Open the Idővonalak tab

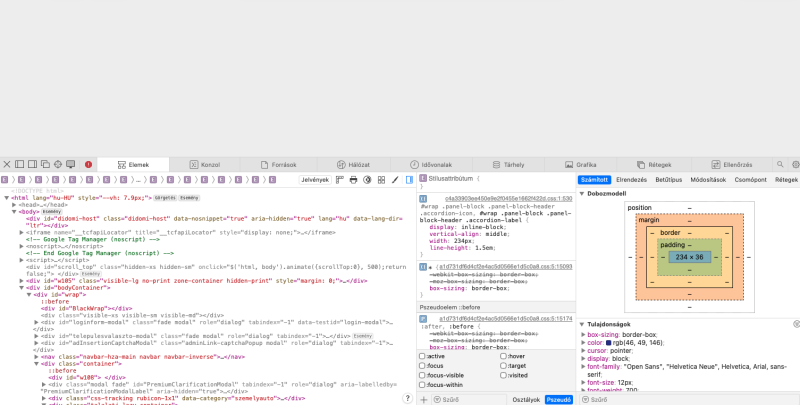[431, 165]
